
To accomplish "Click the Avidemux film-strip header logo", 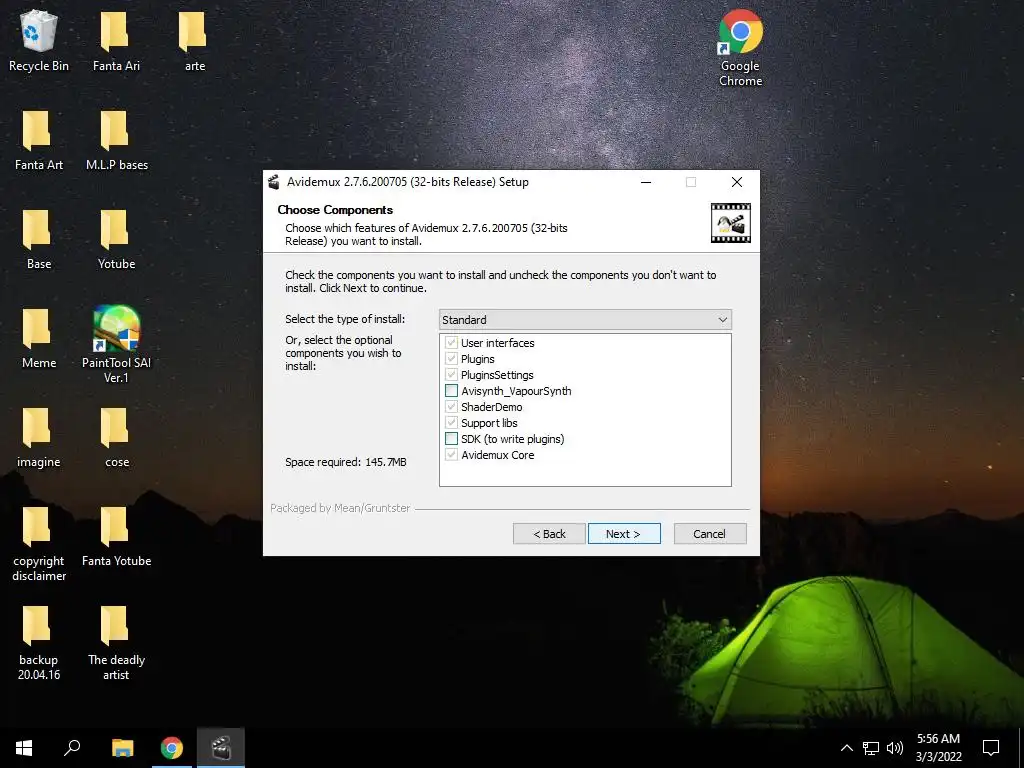I will (x=730, y=223).
